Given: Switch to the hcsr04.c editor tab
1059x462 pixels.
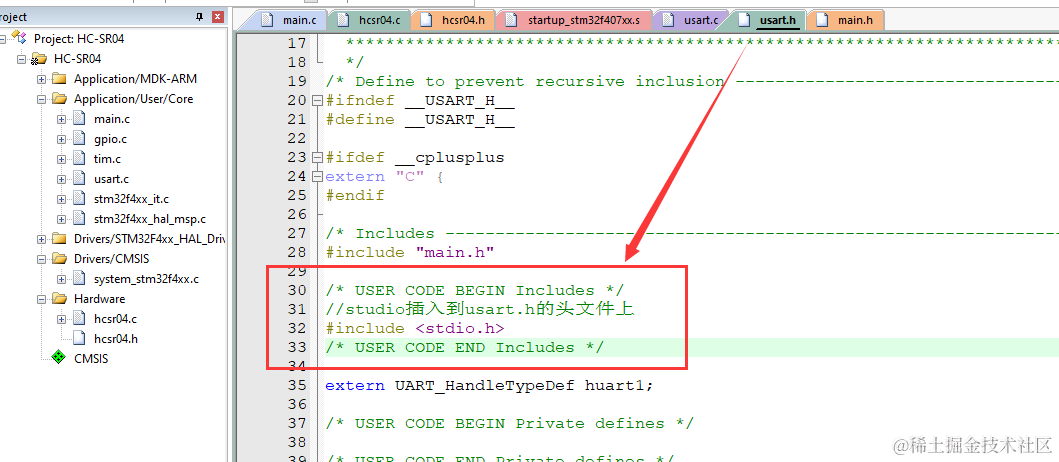Looking at the screenshot, I should click(367, 20).
